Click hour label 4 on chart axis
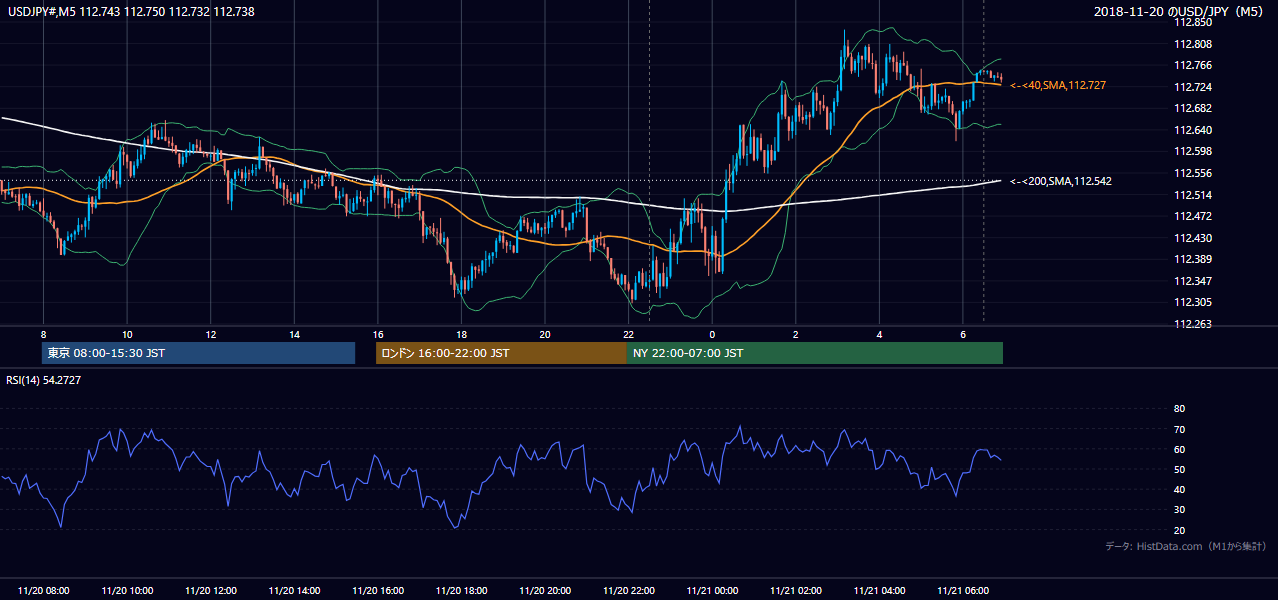 [x=879, y=334]
